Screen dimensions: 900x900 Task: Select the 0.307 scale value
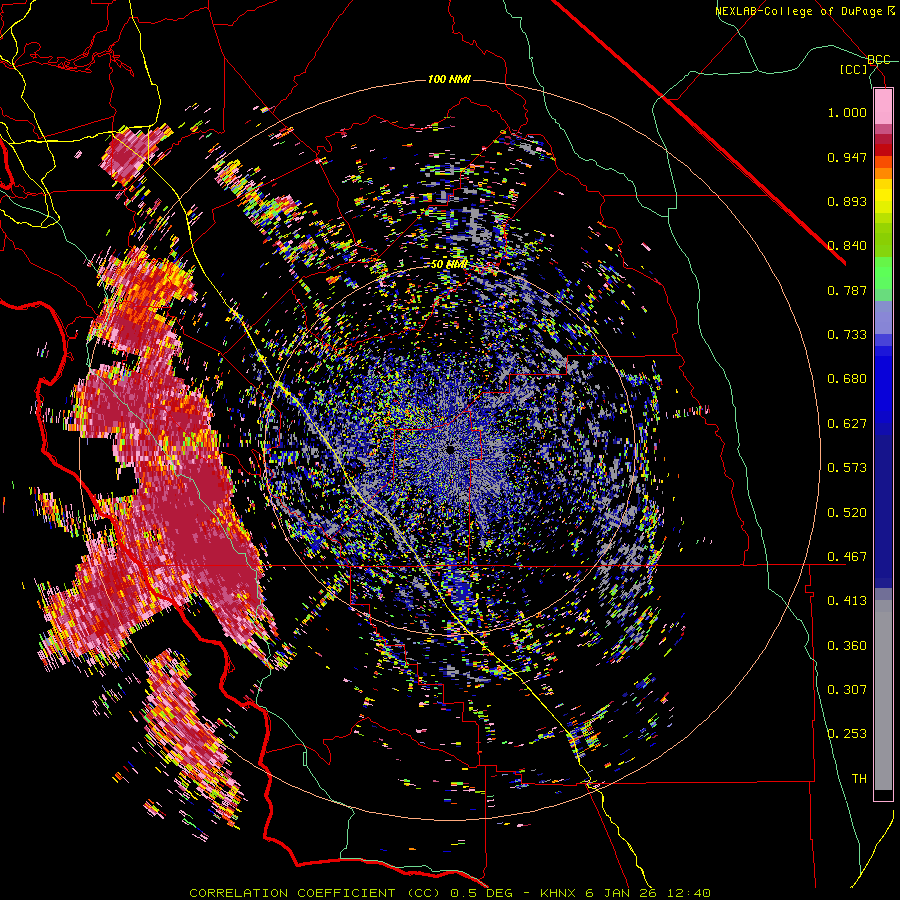847,690
